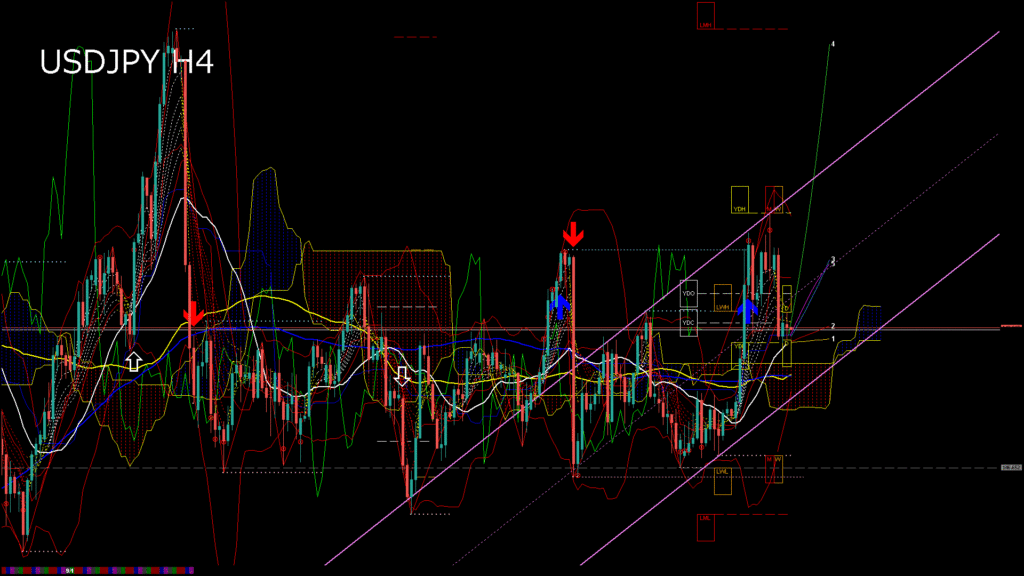Select the red LMH box at the top

coord(706,14)
